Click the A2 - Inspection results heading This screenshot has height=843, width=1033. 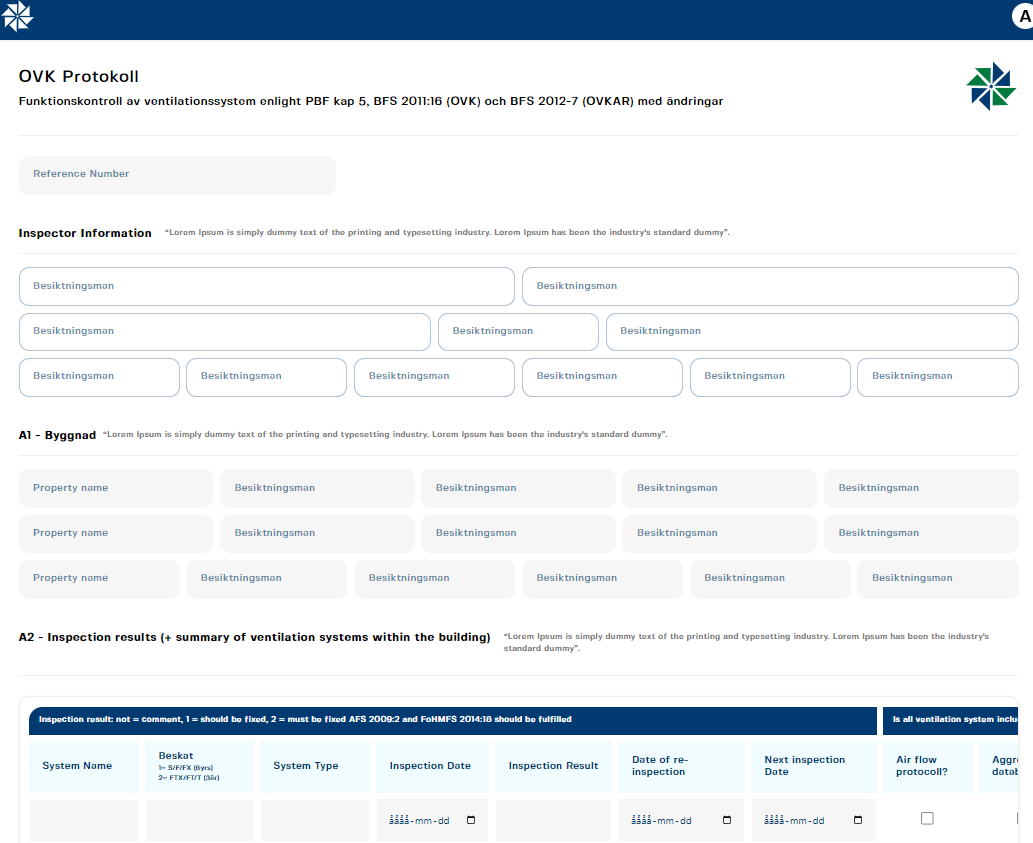[x=254, y=637]
